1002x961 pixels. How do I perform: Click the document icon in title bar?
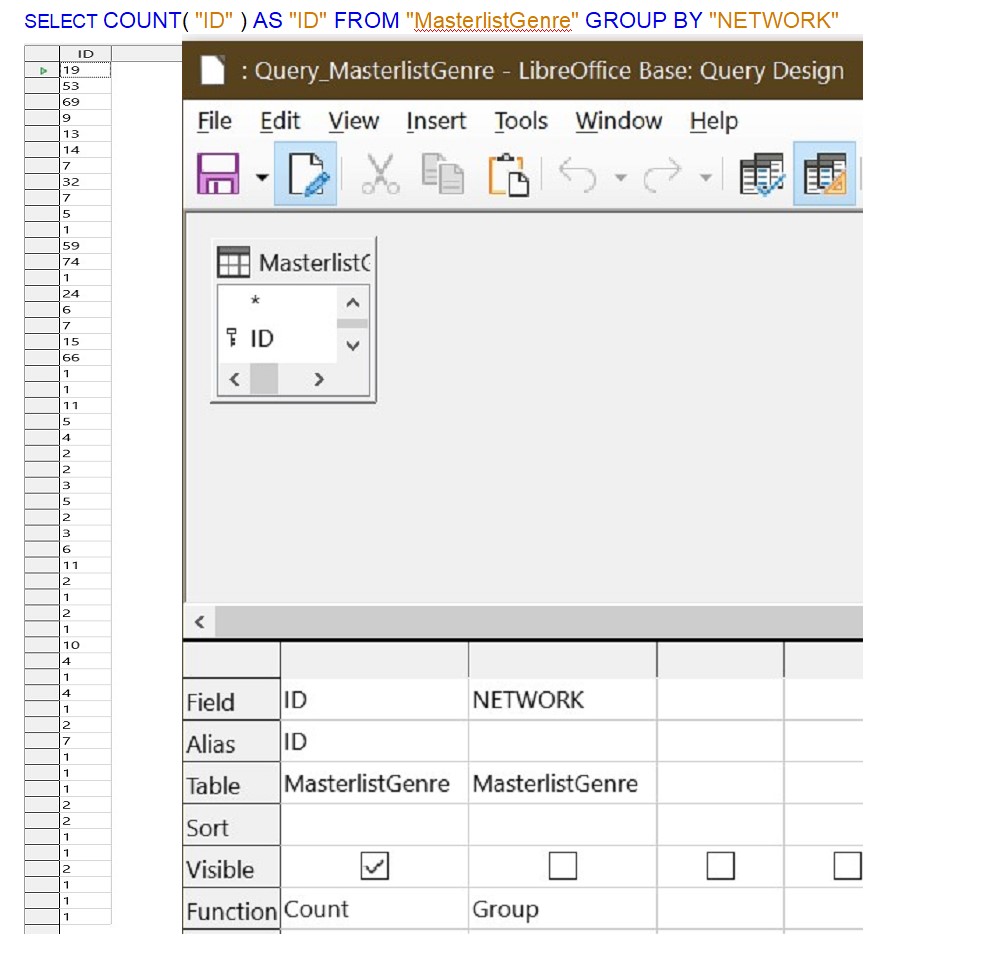click(213, 70)
